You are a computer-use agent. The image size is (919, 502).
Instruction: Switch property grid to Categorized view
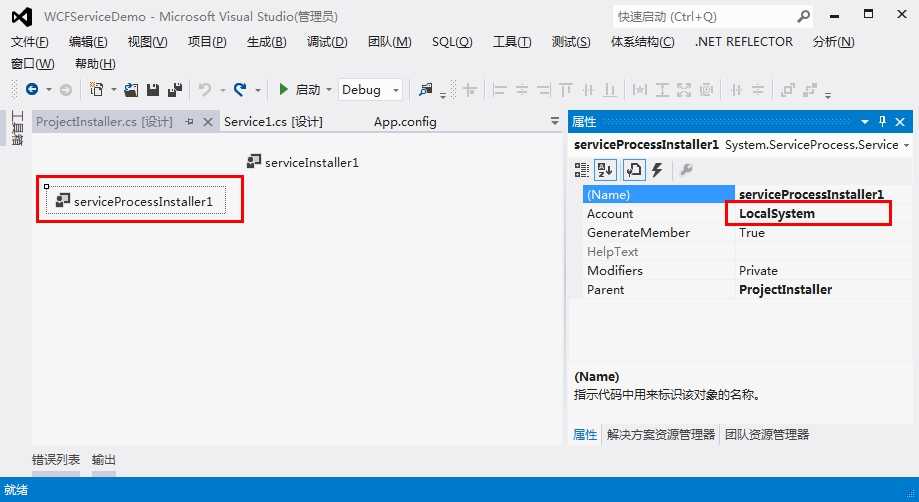click(x=581, y=170)
